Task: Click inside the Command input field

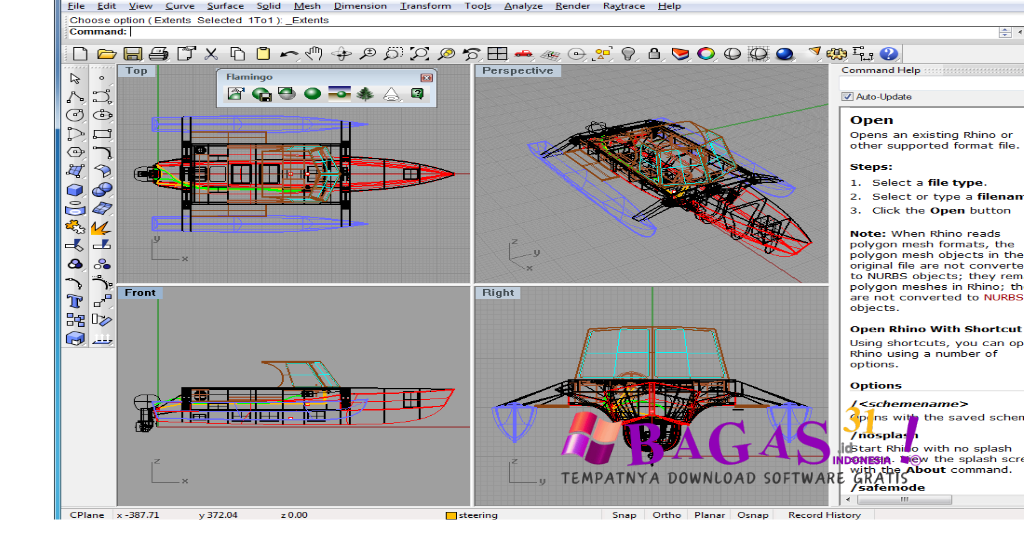Action: click(x=562, y=32)
